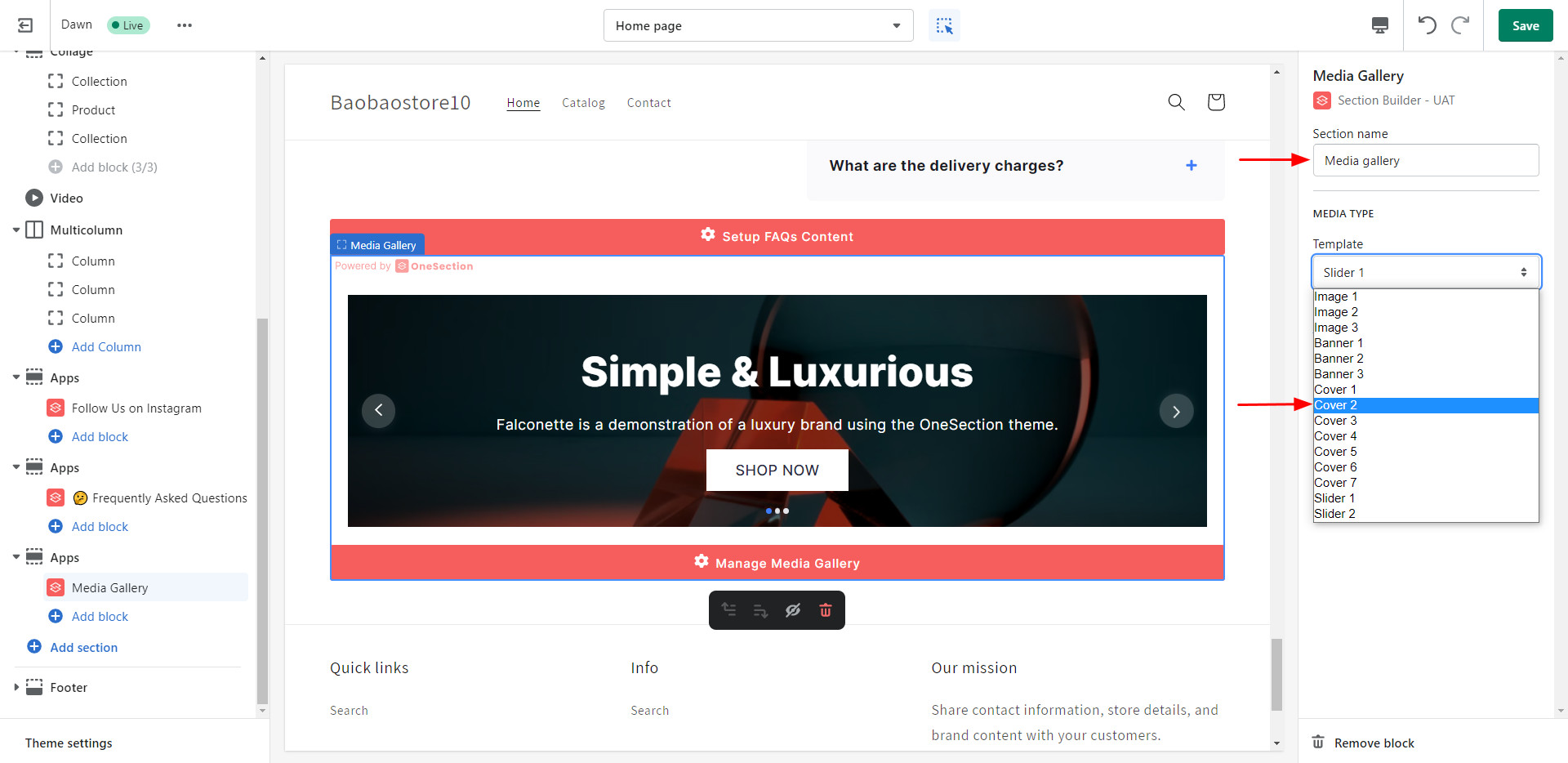
Task: Select the Video section
Action: click(x=66, y=198)
